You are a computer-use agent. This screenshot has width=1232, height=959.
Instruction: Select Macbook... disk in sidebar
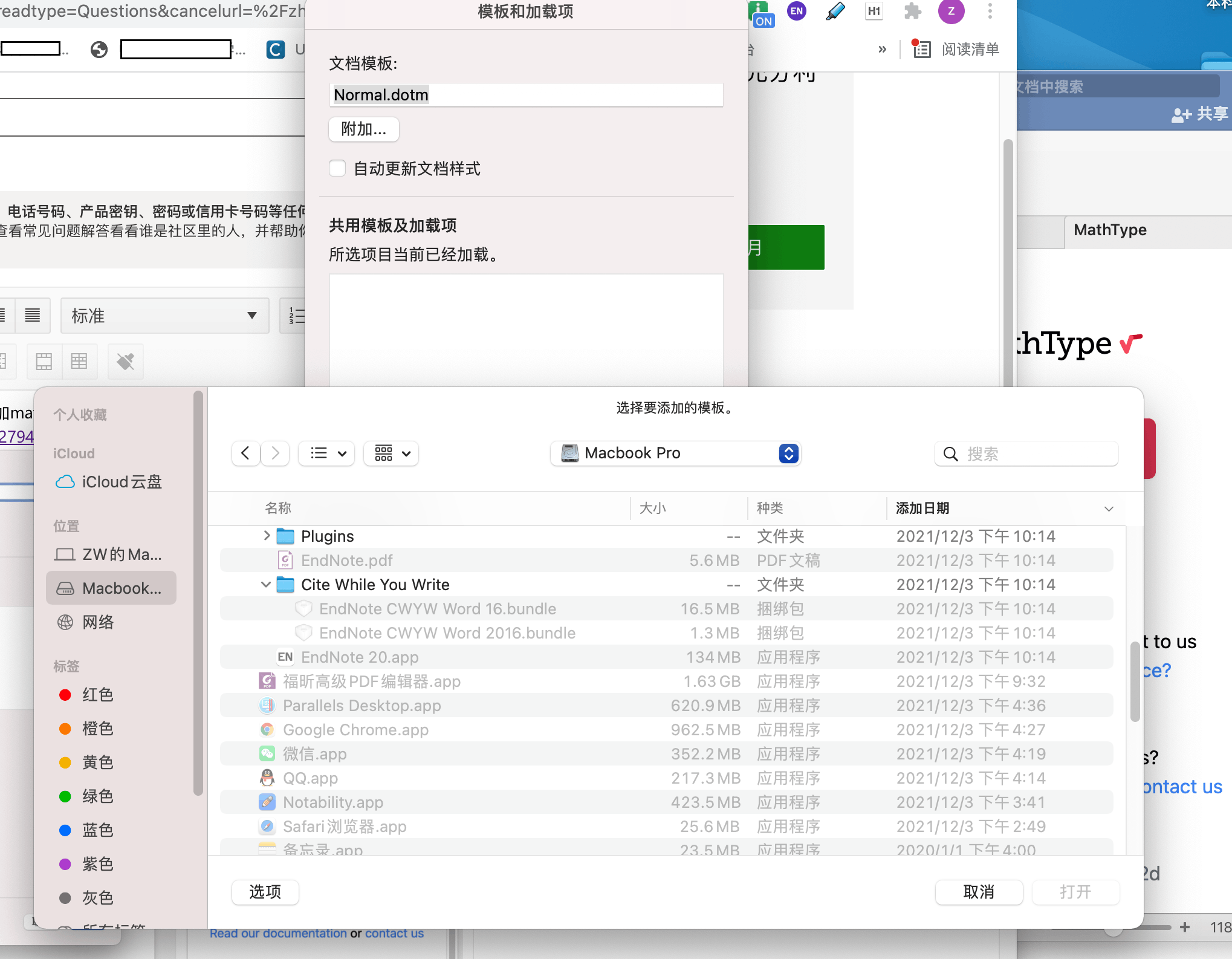point(111,588)
